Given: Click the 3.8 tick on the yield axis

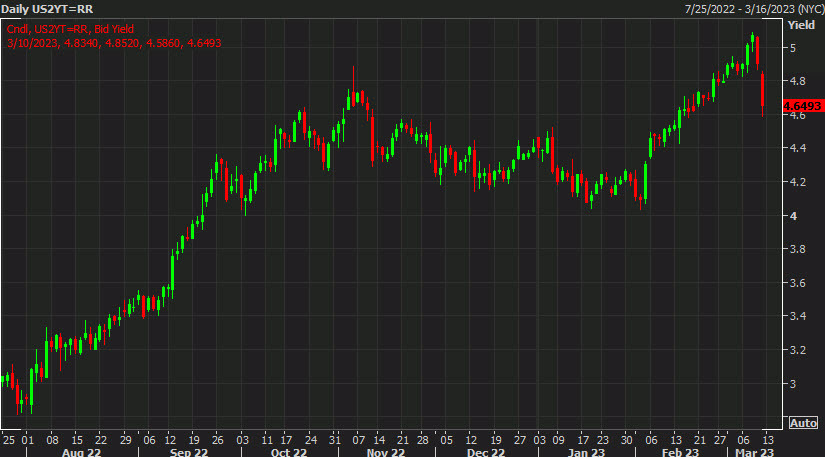Looking at the screenshot, I should pos(798,249).
